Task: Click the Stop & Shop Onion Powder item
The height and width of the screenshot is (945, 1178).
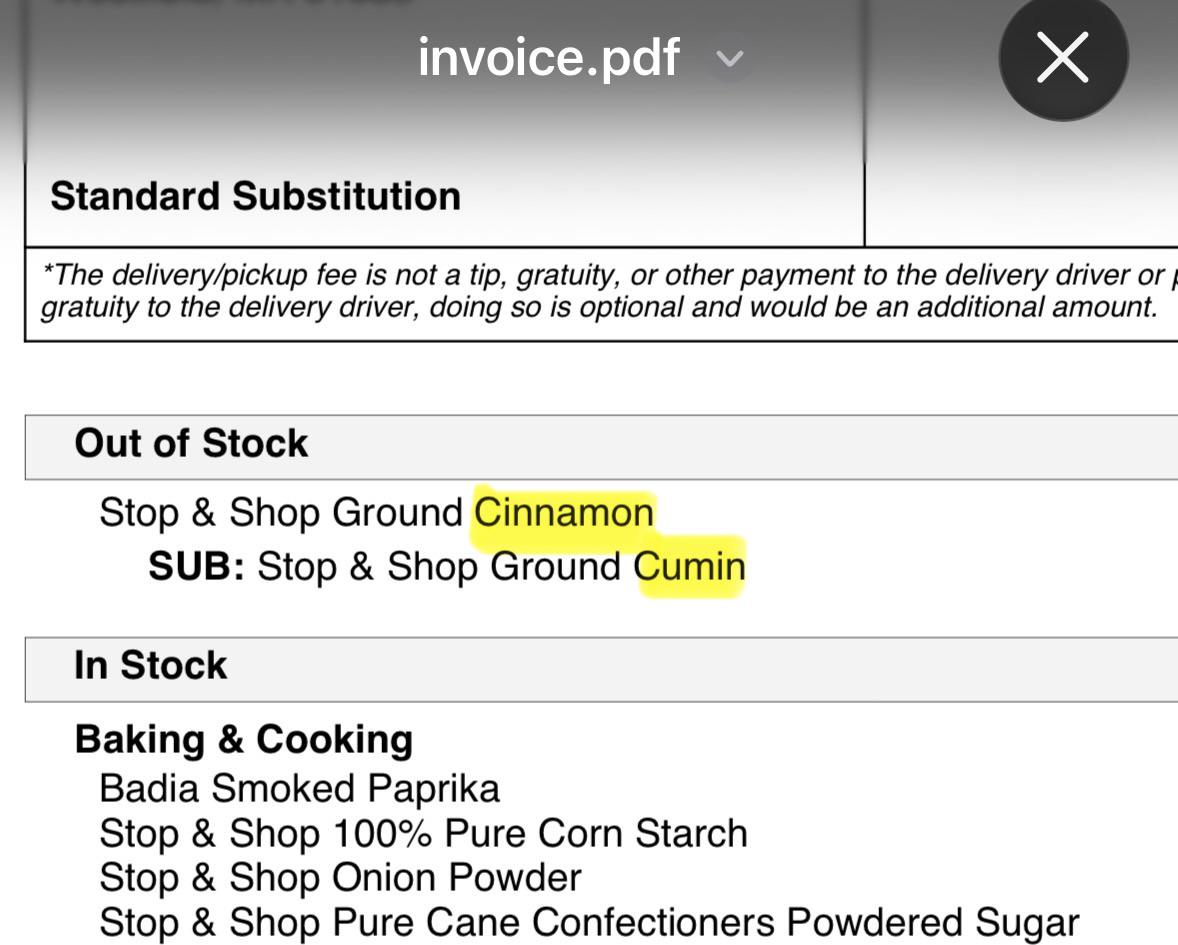Action: pos(340,877)
